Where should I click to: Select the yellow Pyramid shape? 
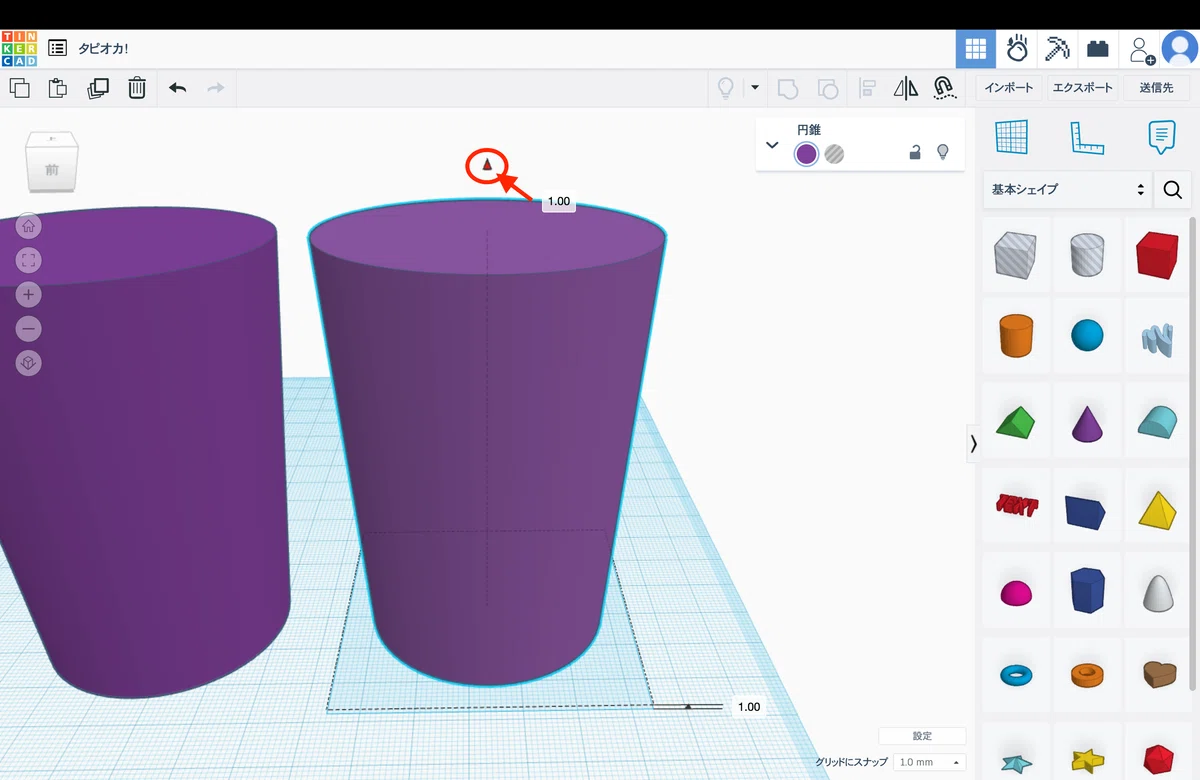(x=1157, y=508)
